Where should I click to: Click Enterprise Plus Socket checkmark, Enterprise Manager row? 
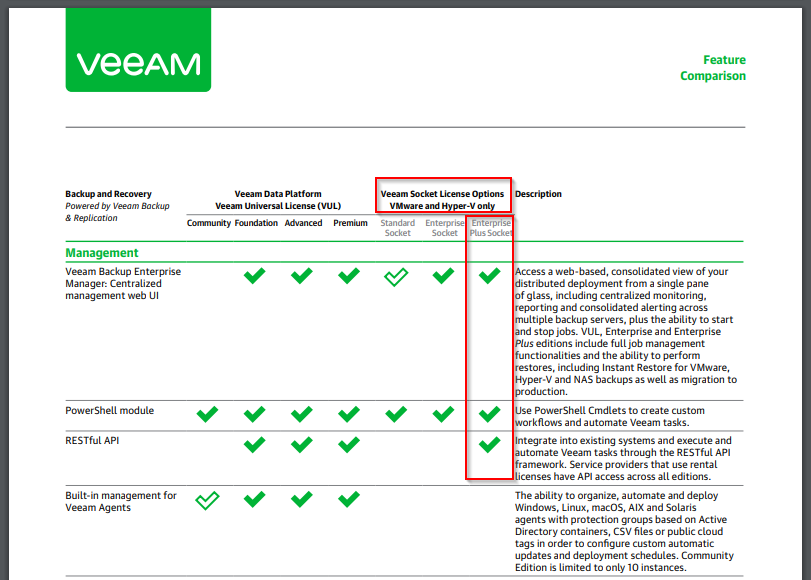(x=489, y=276)
